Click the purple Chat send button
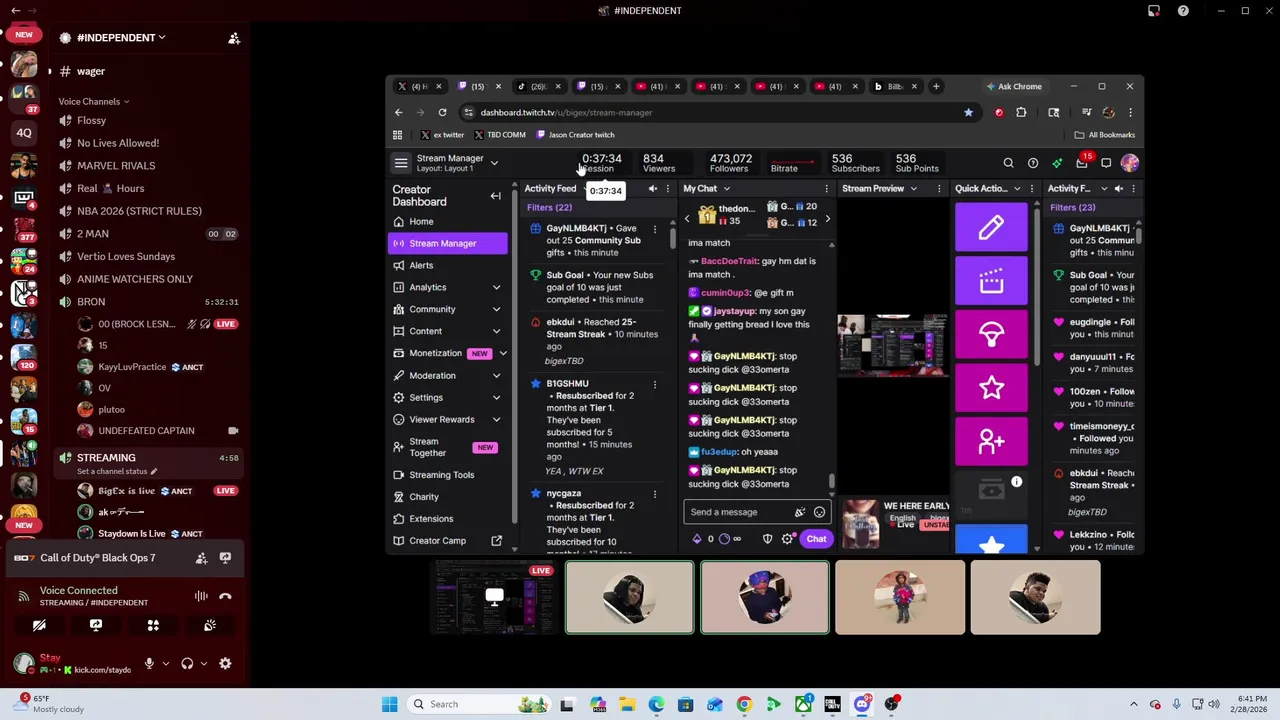Viewport: 1280px width, 720px height. tap(816, 539)
